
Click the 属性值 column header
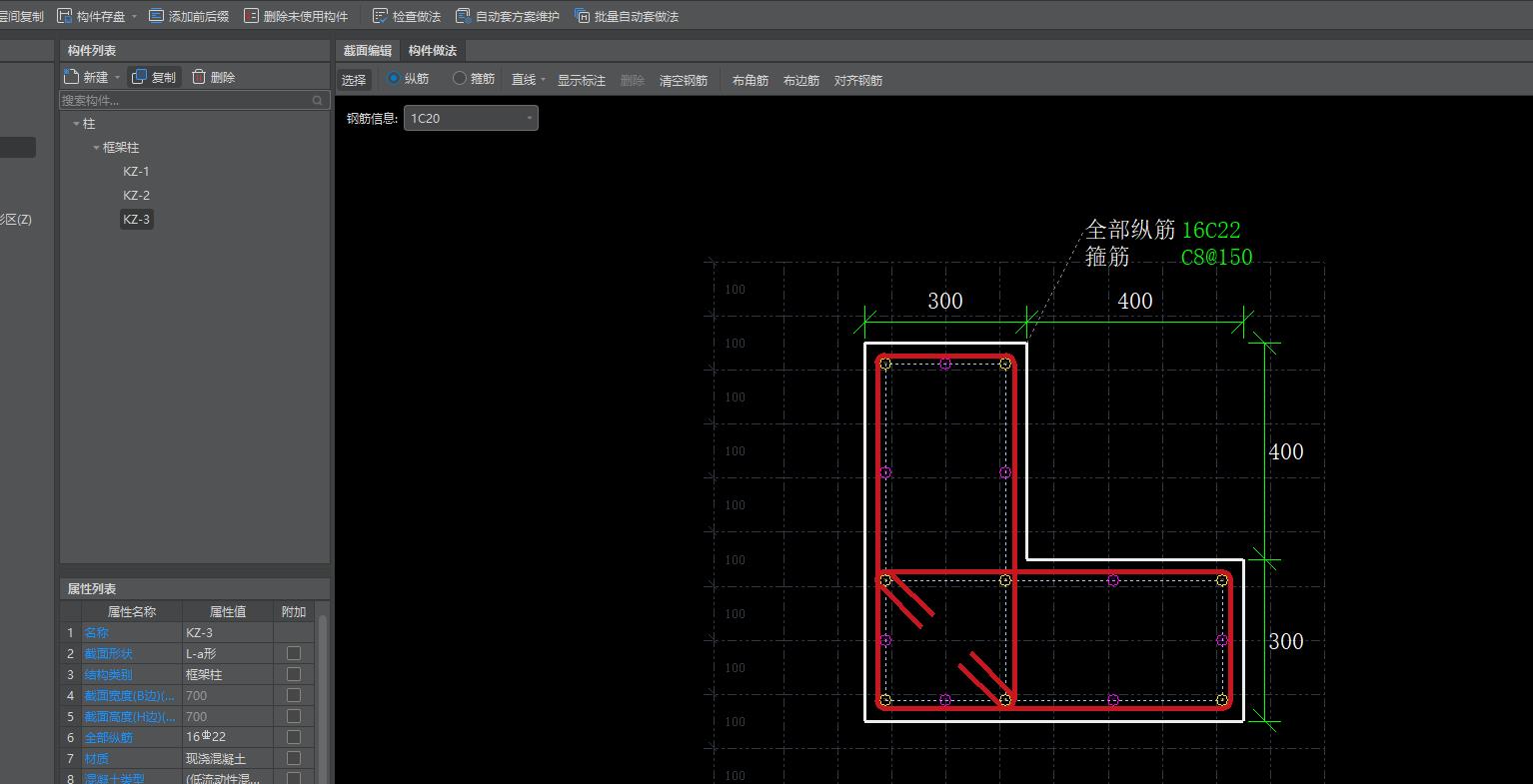coord(228,611)
